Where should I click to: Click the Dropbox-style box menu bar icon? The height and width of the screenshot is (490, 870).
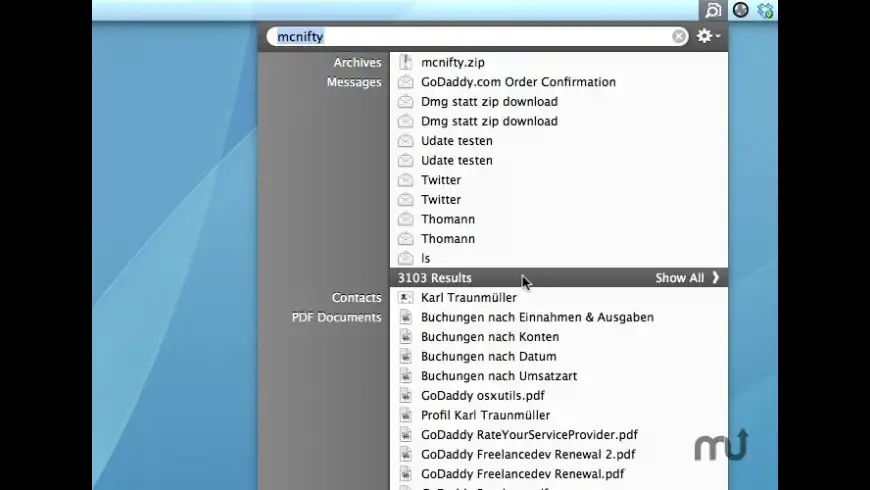[765, 11]
